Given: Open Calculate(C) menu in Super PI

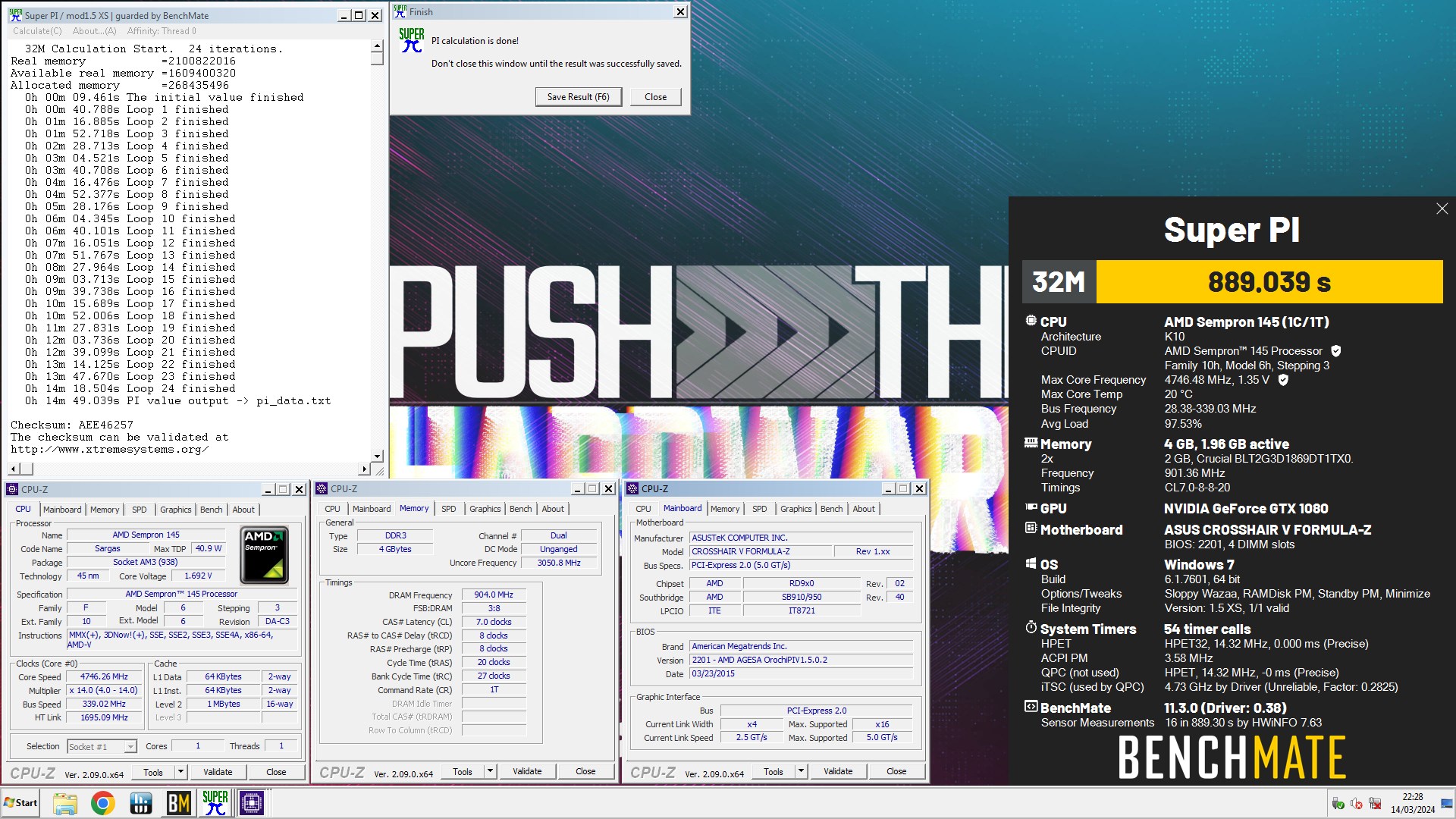Looking at the screenshot, I should point(37,31).
